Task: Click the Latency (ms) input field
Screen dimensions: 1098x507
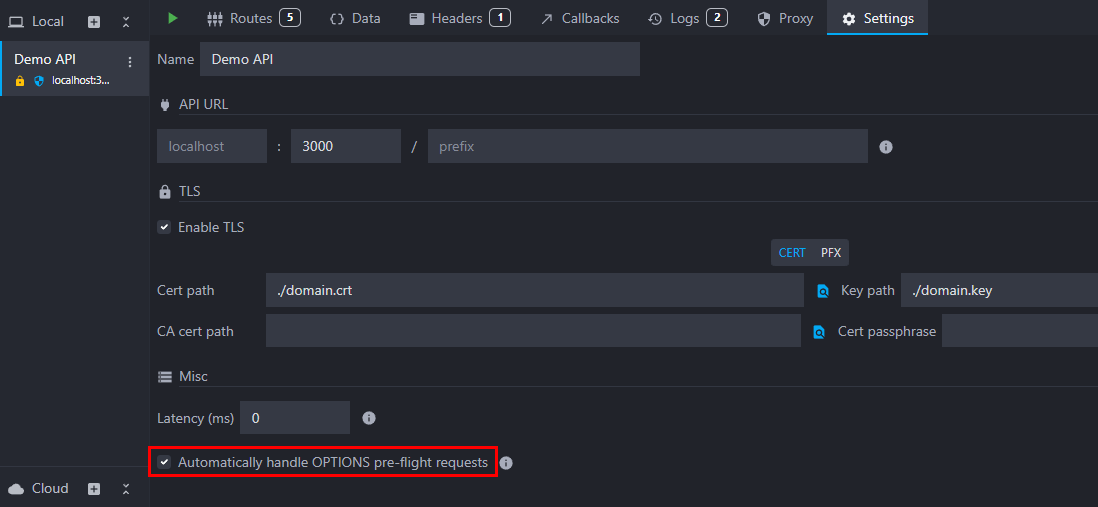Action: pos(294,418)
